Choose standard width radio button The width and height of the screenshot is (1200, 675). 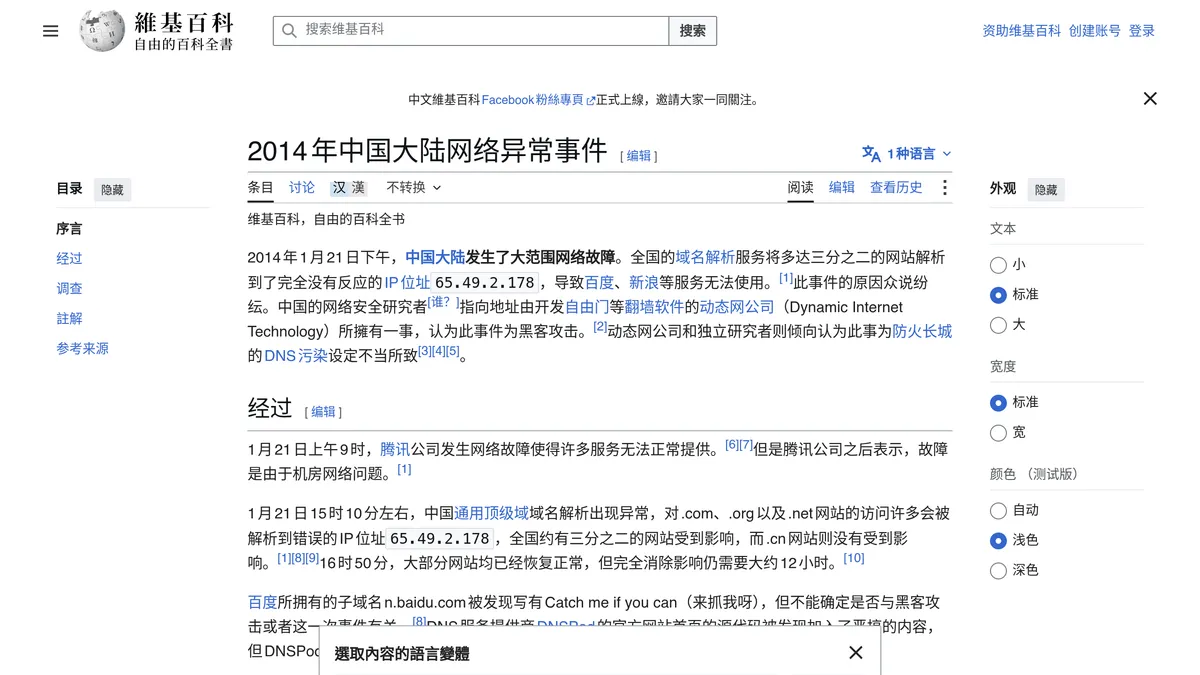click(998, 403)
